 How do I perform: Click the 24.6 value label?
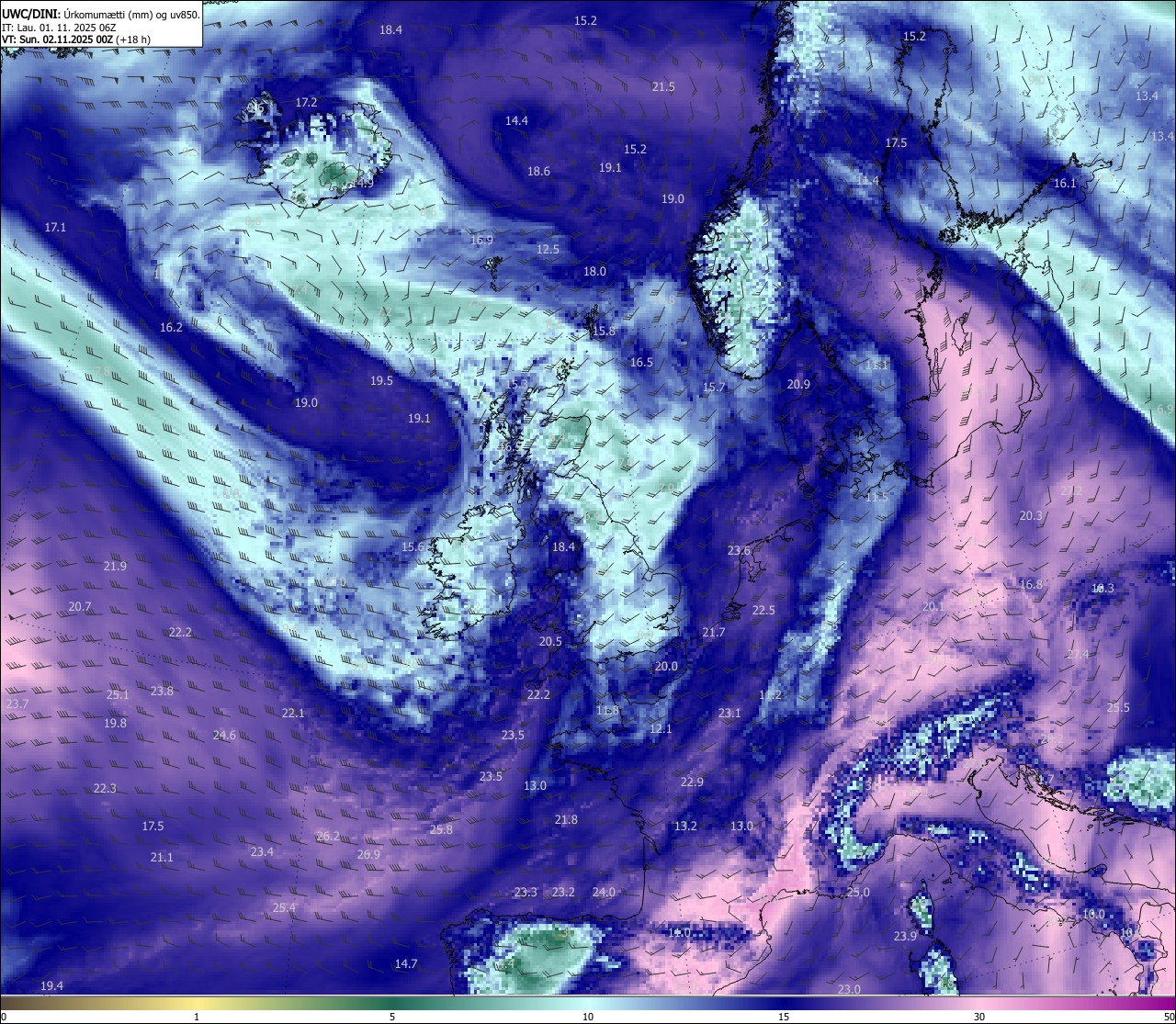coord(224,735)
